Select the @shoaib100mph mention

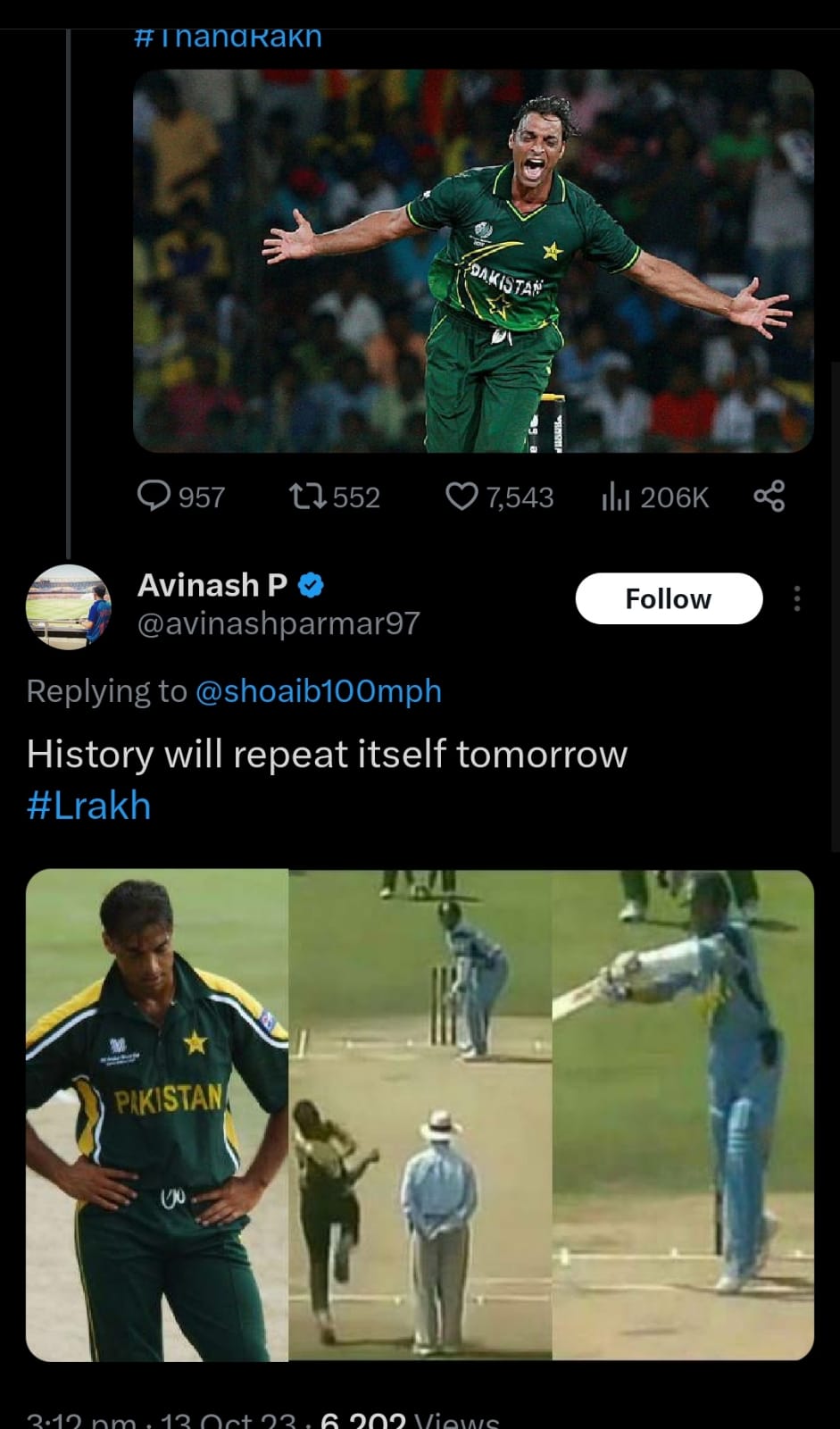click(318, 690)
